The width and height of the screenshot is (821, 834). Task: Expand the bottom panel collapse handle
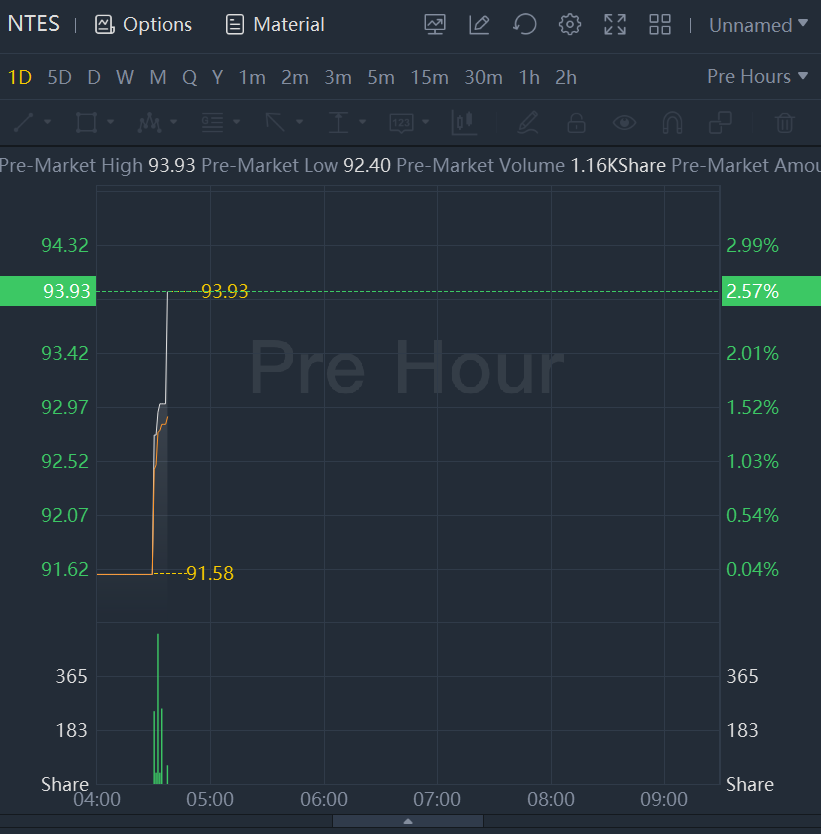[x=407, y=821]
